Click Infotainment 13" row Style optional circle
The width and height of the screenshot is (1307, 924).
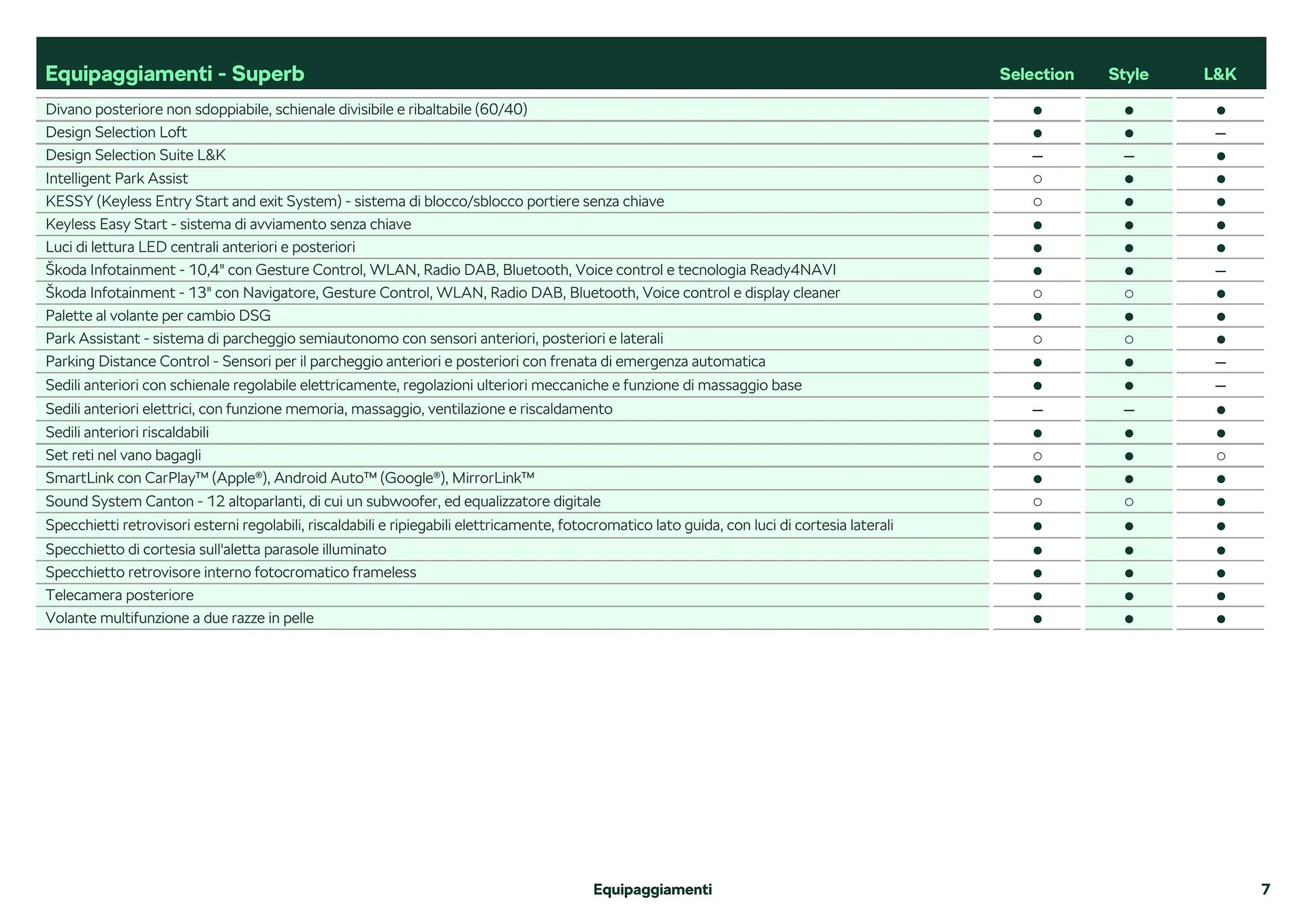pos(1129,294)
